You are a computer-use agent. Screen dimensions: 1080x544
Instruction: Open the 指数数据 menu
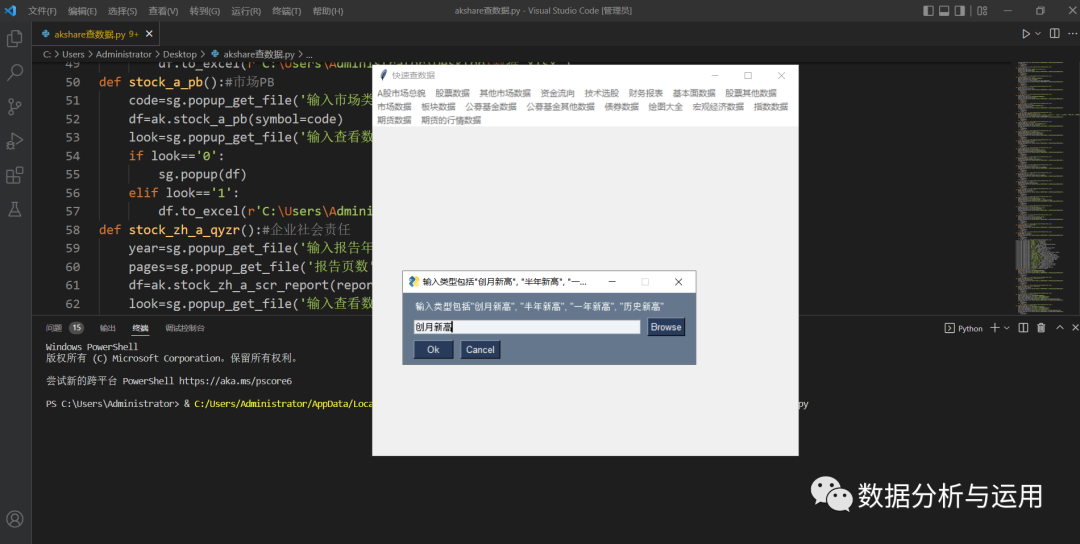click(771, 107)
